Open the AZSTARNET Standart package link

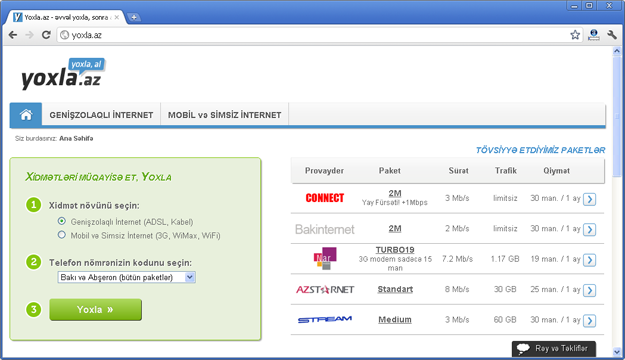click(395, 289)
